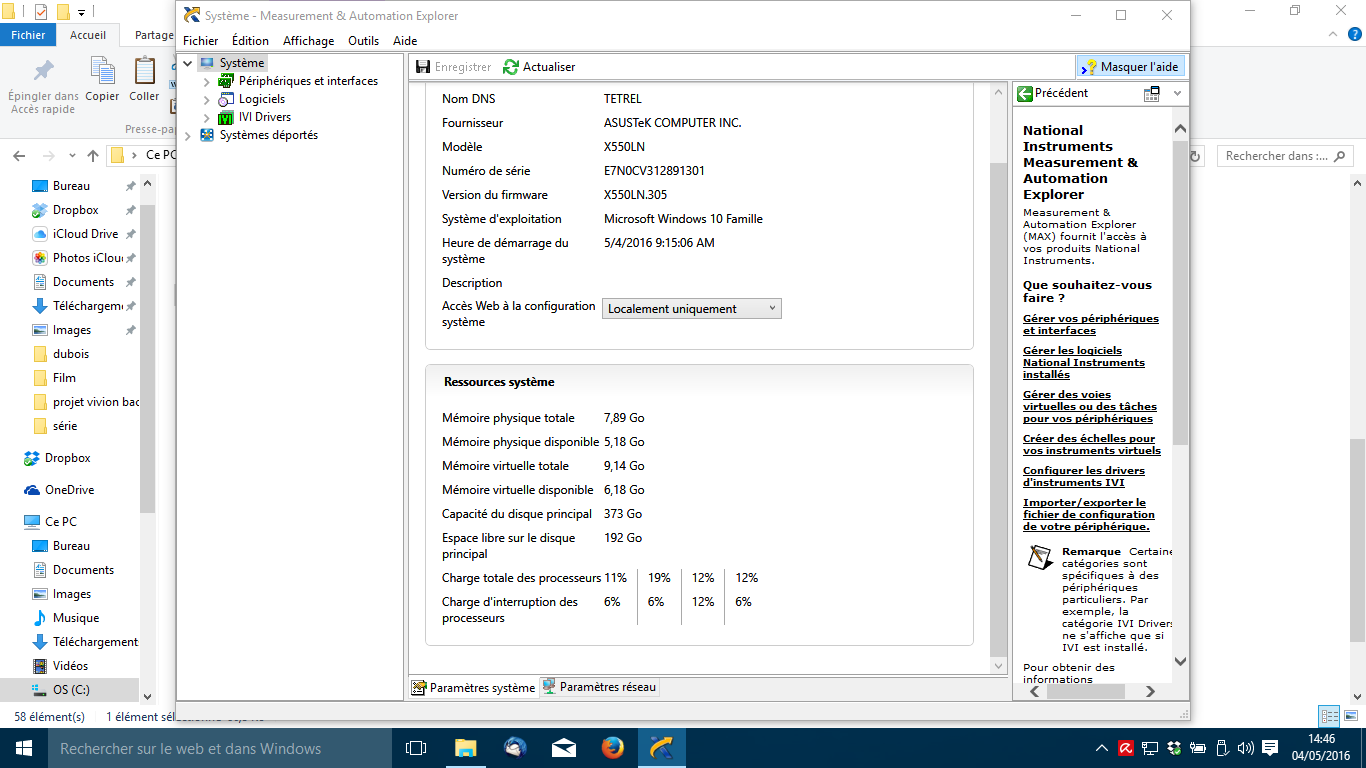Open the Fichier menu in MAX

pos(200,41)
